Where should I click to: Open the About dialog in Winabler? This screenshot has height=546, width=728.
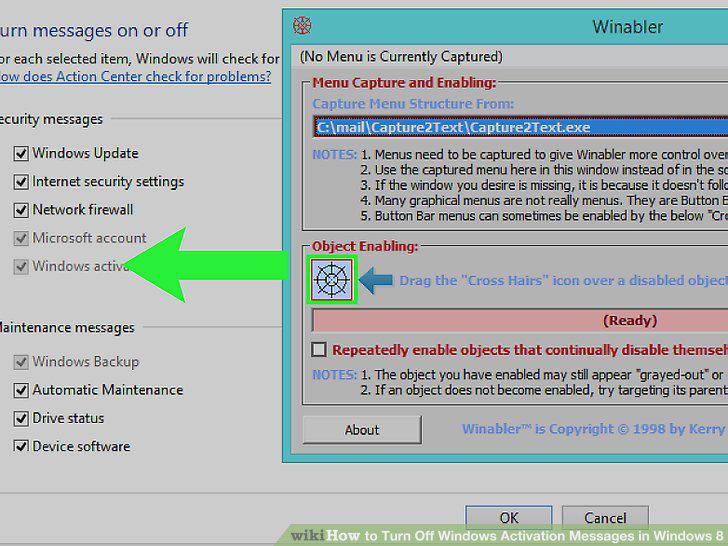[362, 430]
